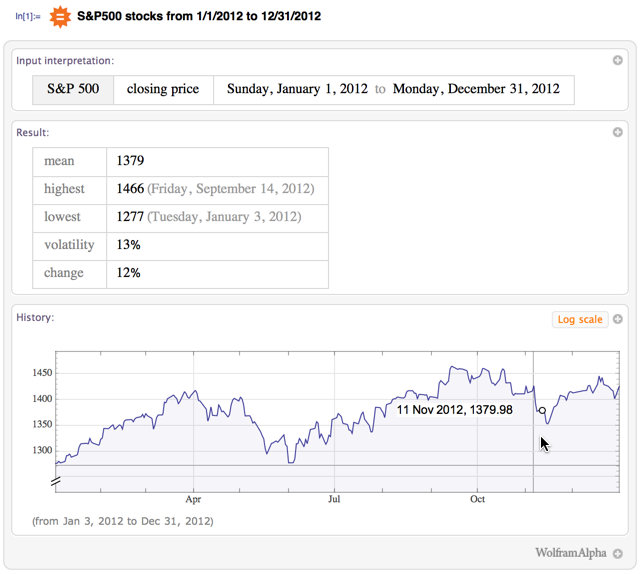Click the Result pod title
This screenshot has height=575, width=642.
coord(33,133)
